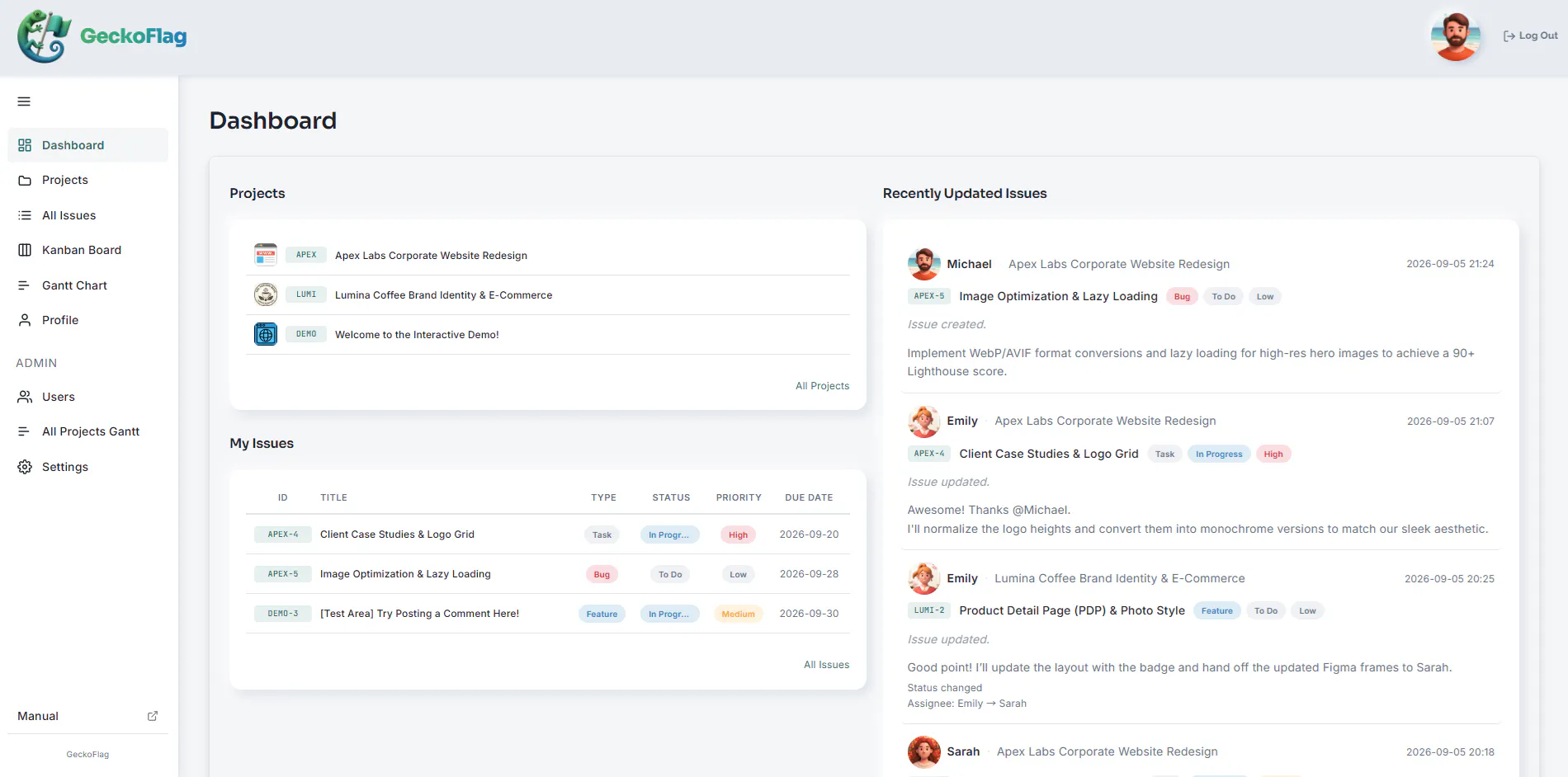The image size is (1568, 777).
Task: Click the Dashboard grid icon in sidebar
Action: click(x=25, y=145)
